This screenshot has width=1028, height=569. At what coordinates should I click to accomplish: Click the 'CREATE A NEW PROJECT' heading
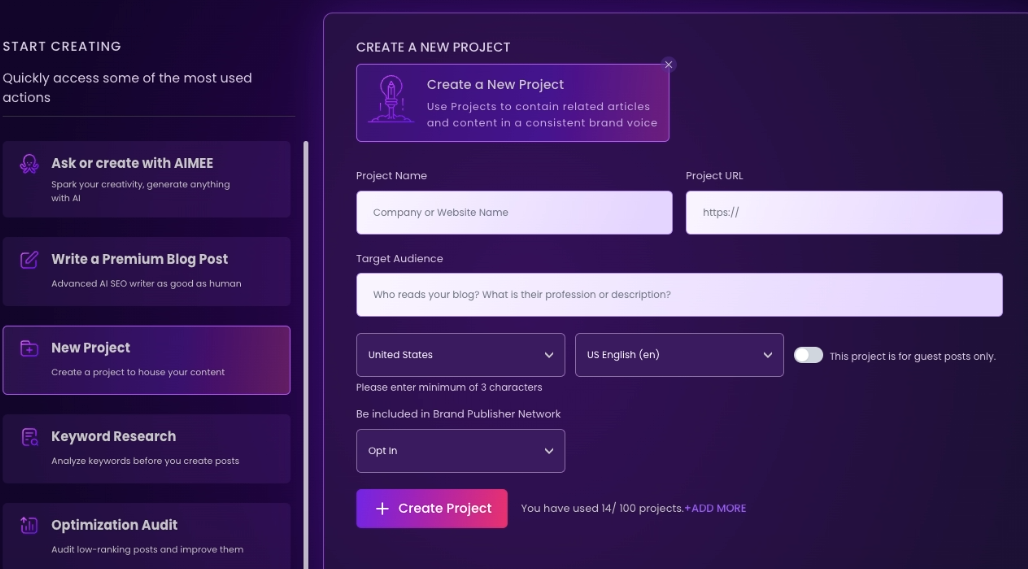point(433,47)
